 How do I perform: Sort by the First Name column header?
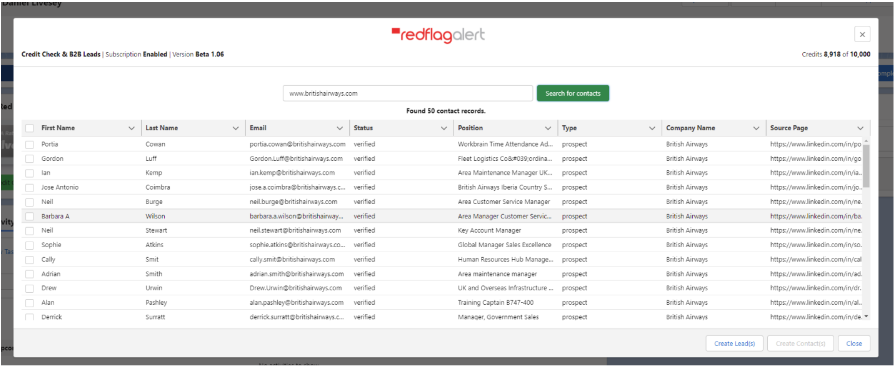click(x=58, y=128)
